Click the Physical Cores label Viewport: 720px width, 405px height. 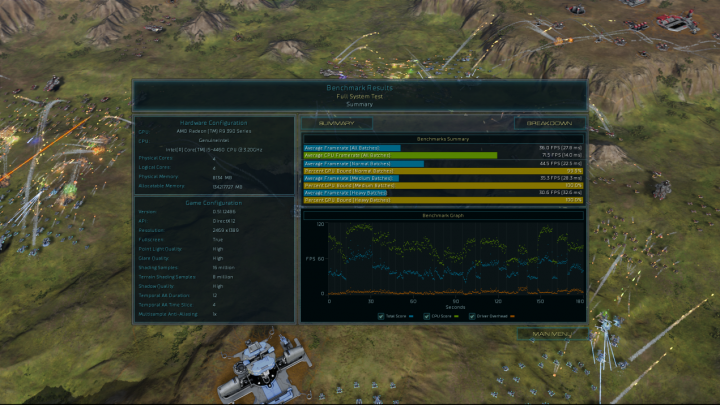click(x=156, y=158)
